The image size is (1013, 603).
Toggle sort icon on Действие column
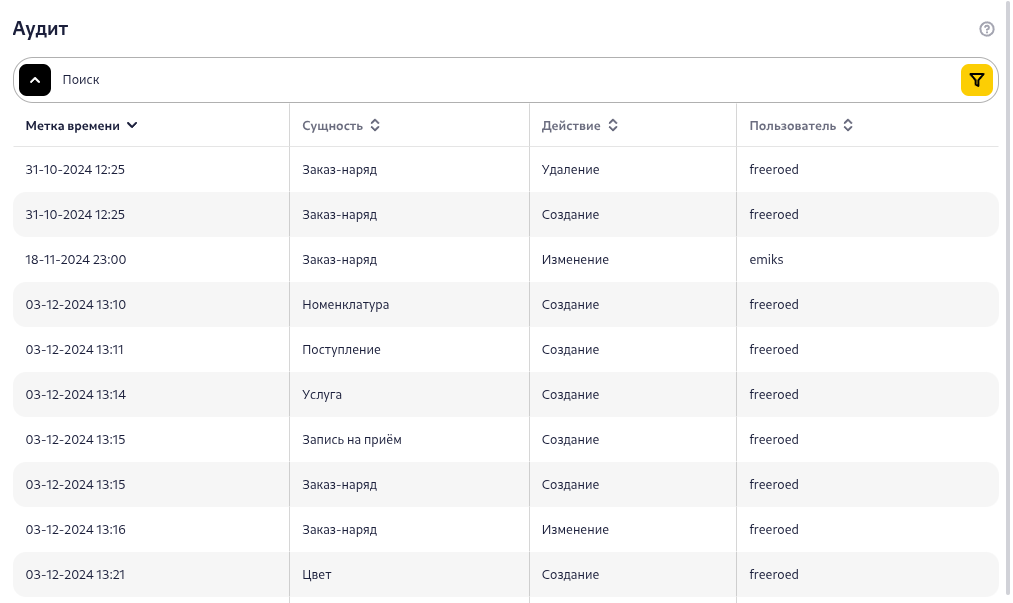tap(613, 126)
